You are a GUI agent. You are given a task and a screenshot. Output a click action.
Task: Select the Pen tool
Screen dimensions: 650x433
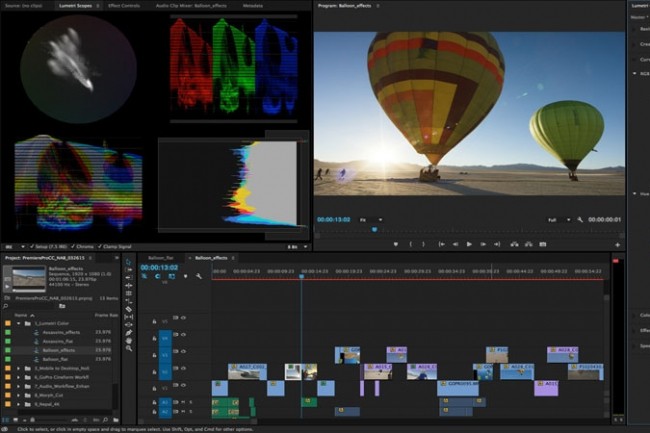click(x=129, y=333)
